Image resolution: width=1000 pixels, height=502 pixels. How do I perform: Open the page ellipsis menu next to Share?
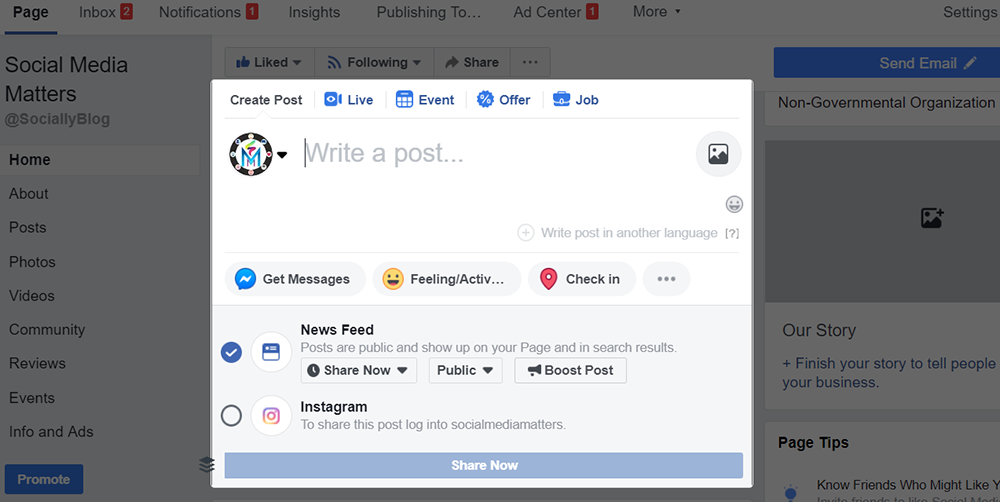[530, 63]
